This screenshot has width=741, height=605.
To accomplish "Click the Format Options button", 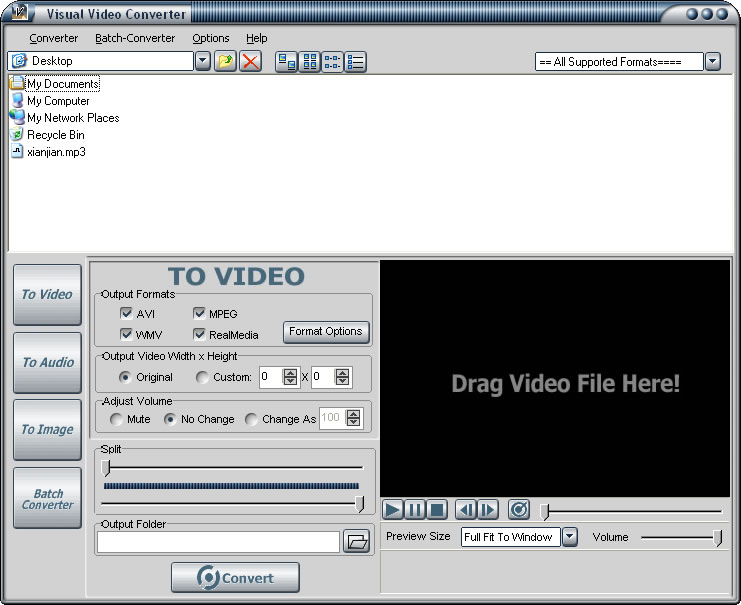I will 325,331.
